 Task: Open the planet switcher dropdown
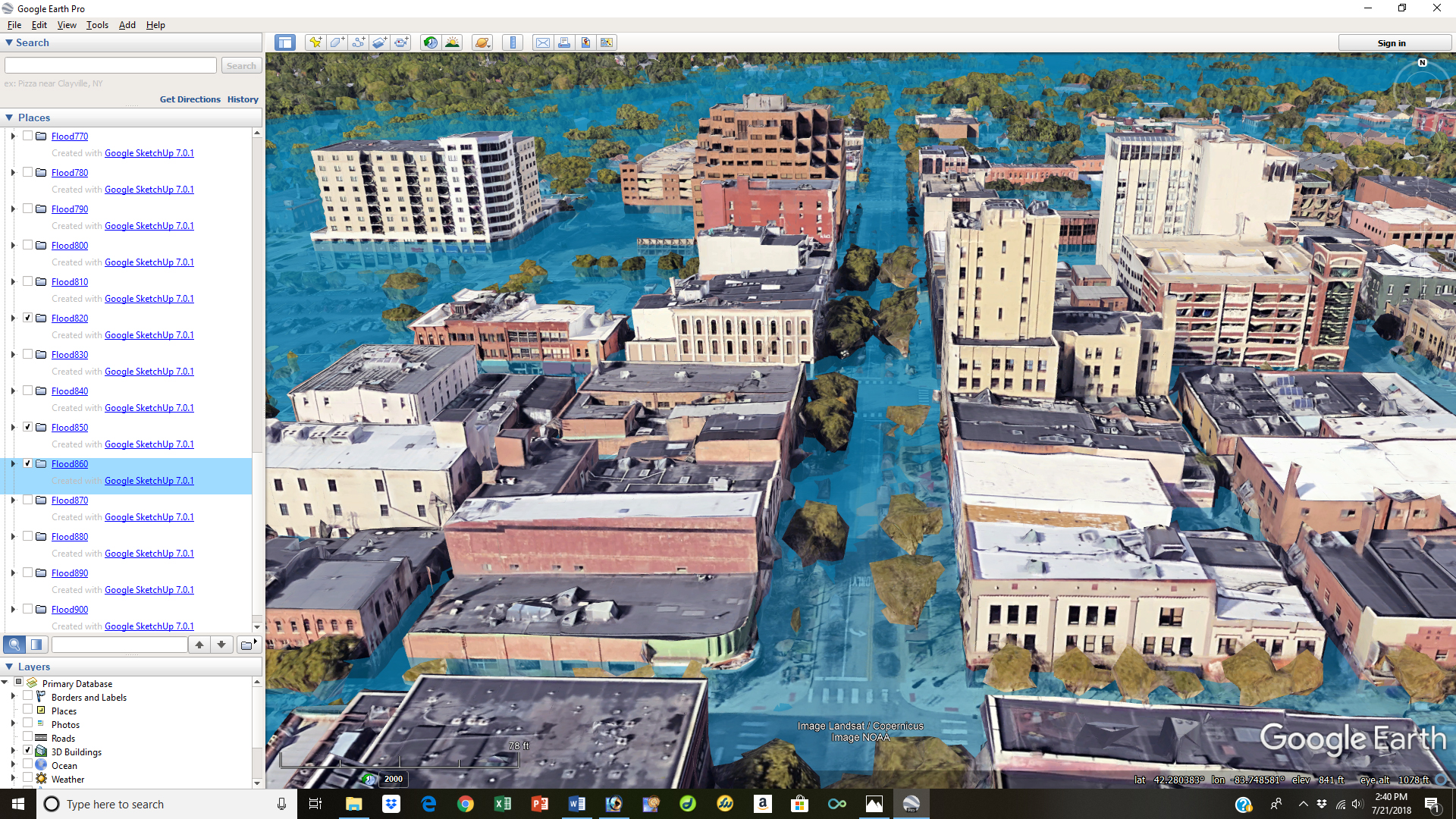(x=482, y=43)
